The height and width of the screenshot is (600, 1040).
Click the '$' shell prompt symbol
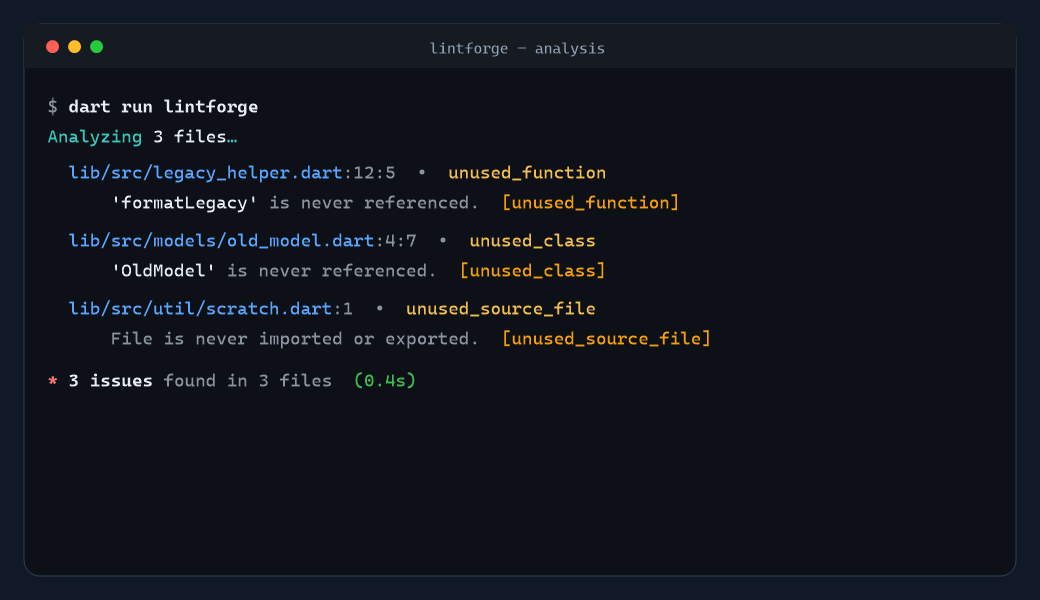[x=52, y=107]
